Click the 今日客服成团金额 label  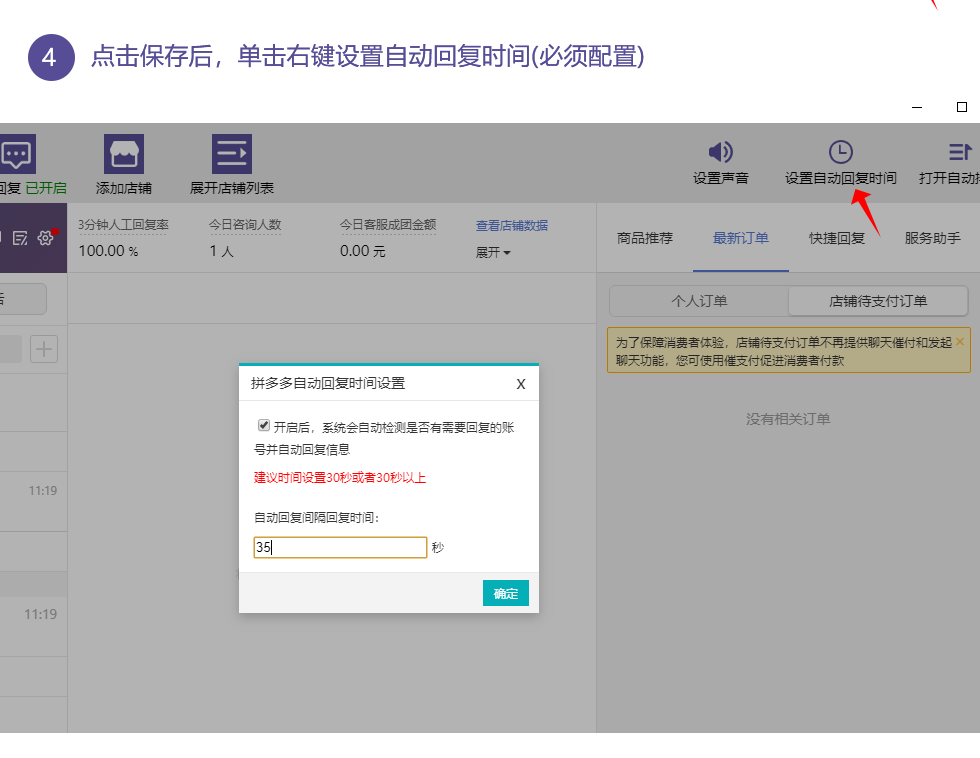(388, 225)
